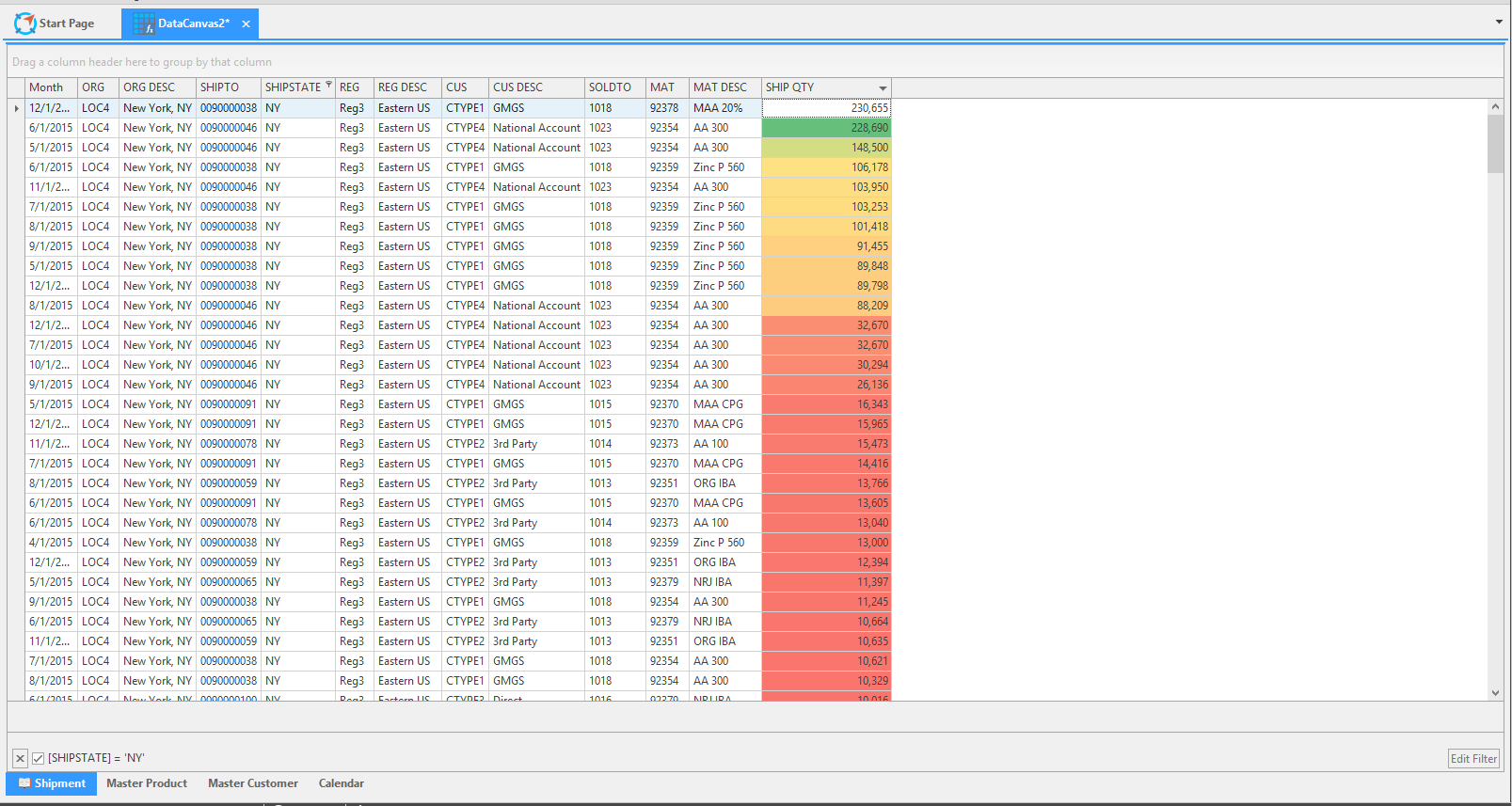Viewport: 1512px width, 806px height.
Task: Sort by the MAT DESC column header
Action: click(x=725, y=87)
